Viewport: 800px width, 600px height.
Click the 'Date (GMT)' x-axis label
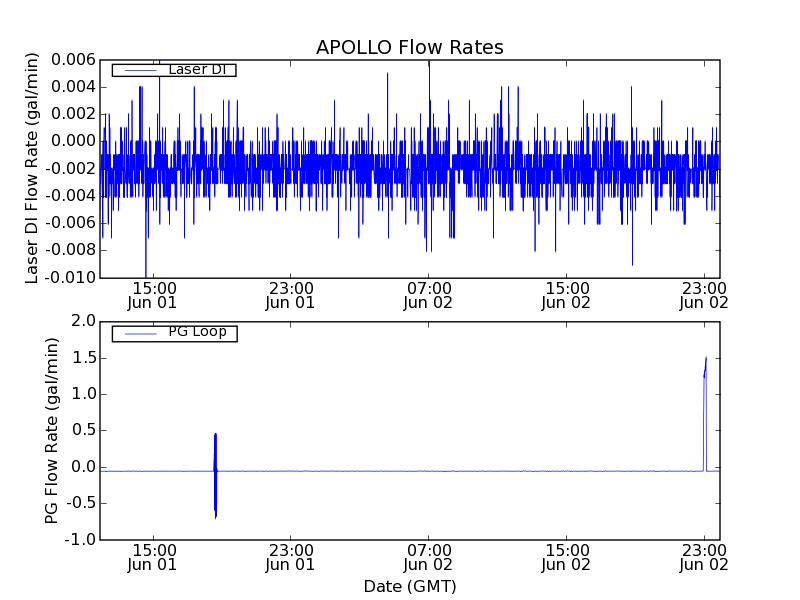pos(410,586)
